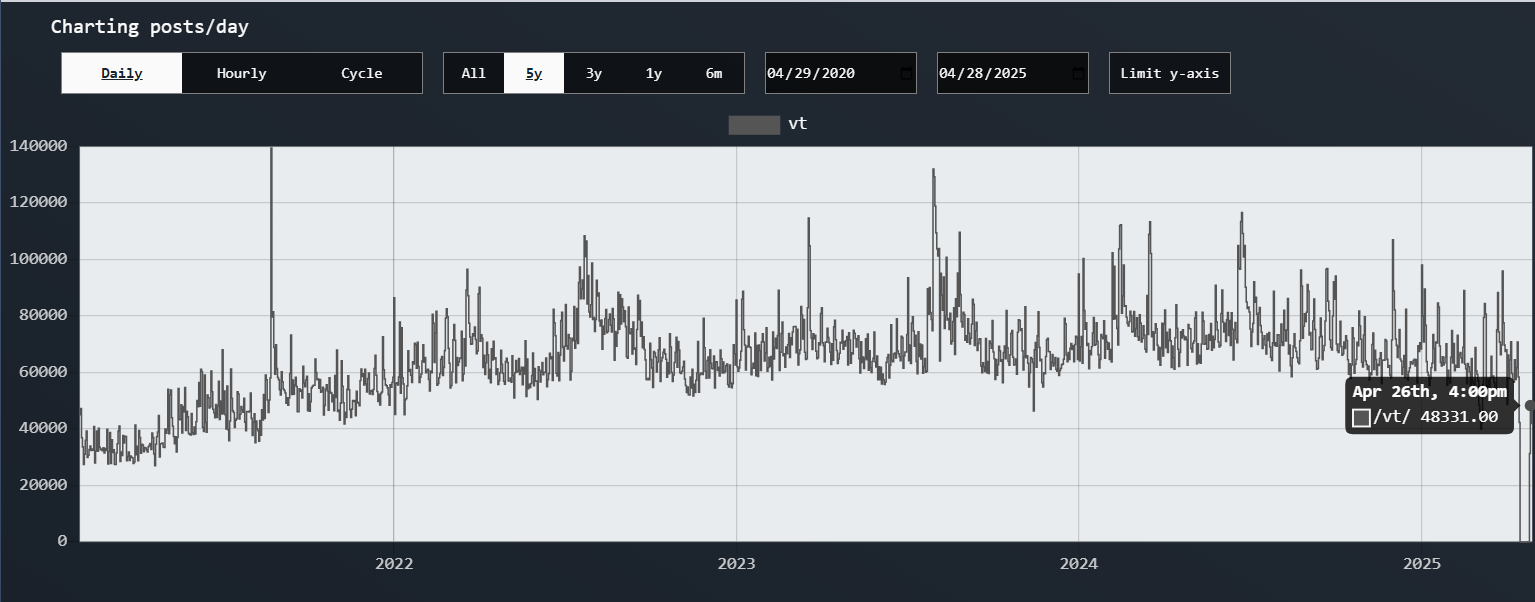Set range to 1y
This screenshot has height=602, width=1535.
coord(654,73)
